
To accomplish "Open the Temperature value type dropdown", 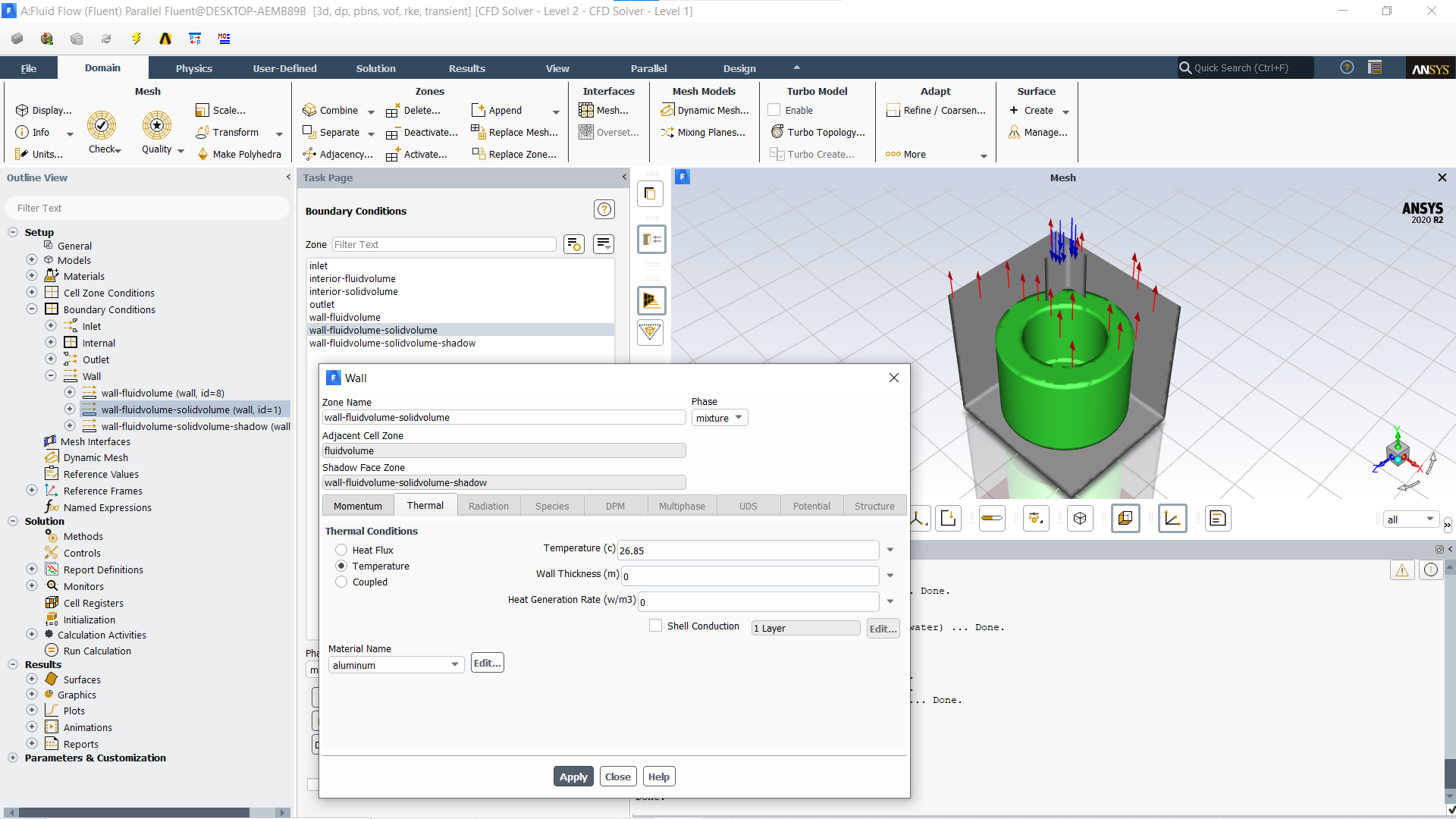I will (x=890, y=550).
